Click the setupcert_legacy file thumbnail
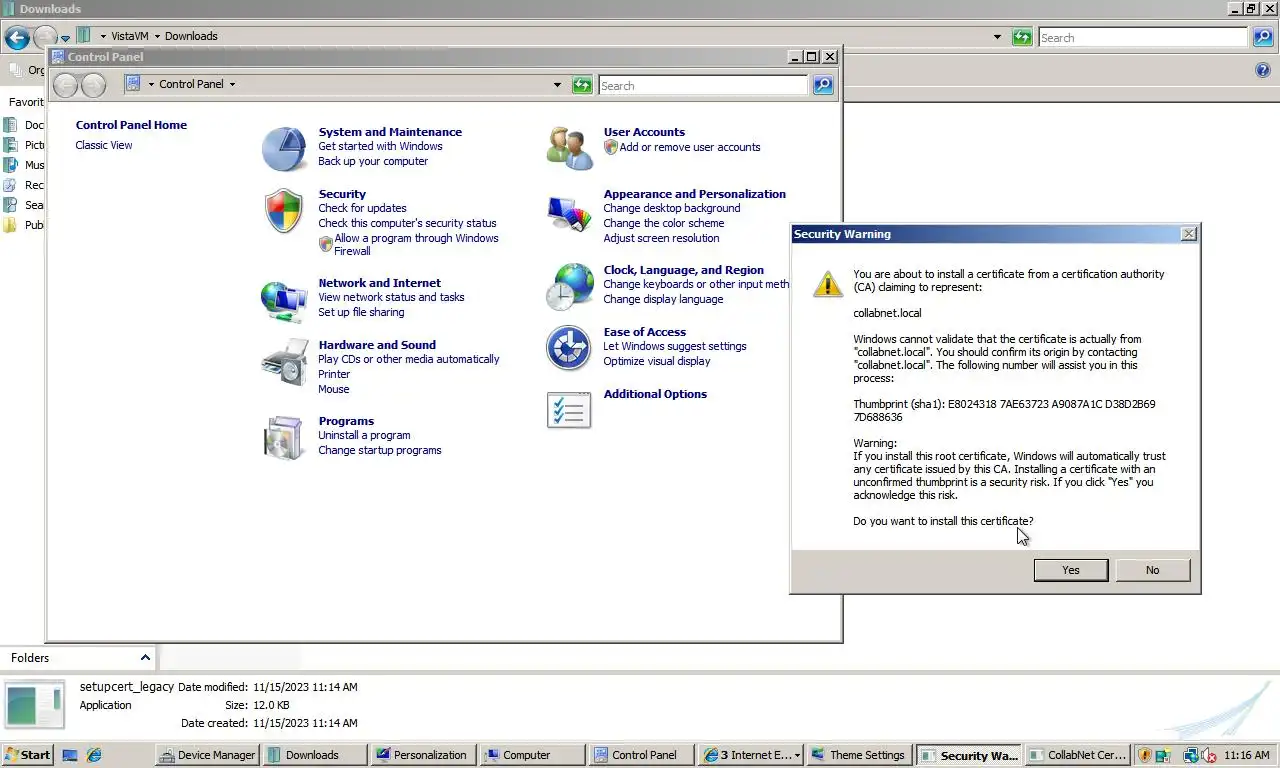Image resolution: width=1280 pixels, height=768 pixels. 35,706
